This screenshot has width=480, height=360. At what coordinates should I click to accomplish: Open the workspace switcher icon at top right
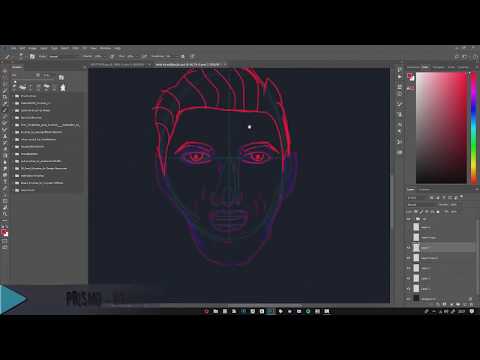[465, 57]
